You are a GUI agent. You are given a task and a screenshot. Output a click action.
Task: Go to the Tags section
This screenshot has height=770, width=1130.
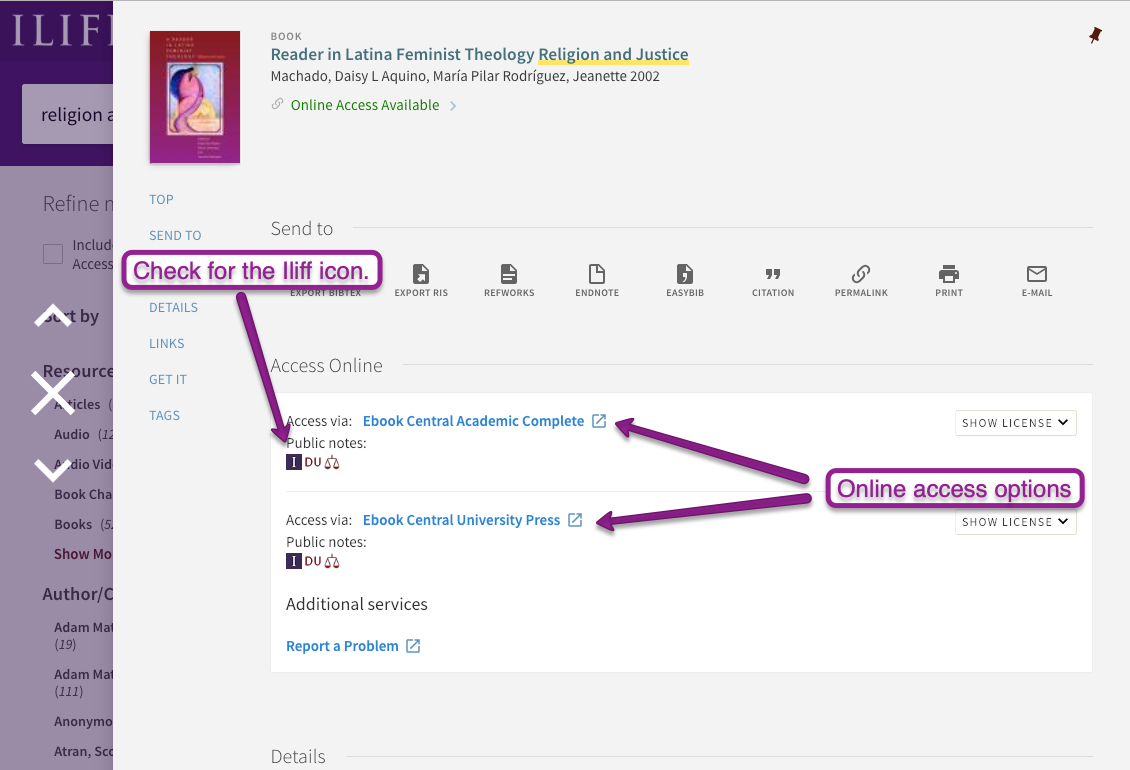tap(164, 415)
